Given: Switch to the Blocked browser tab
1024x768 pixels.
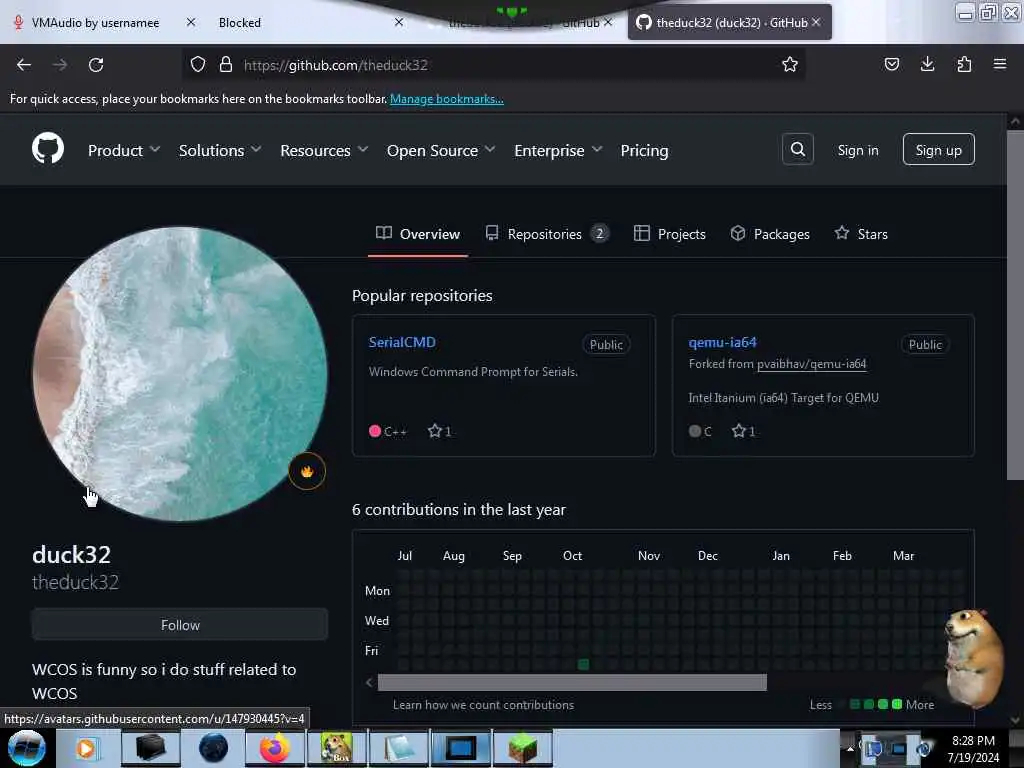Looking at the screenshot, I should pyautogui.click(x=240, y=22).
